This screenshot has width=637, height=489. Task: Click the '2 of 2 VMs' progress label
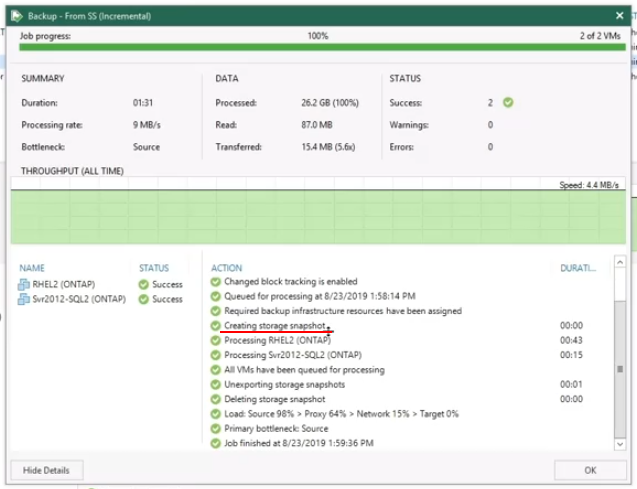[x=600, y=36]
